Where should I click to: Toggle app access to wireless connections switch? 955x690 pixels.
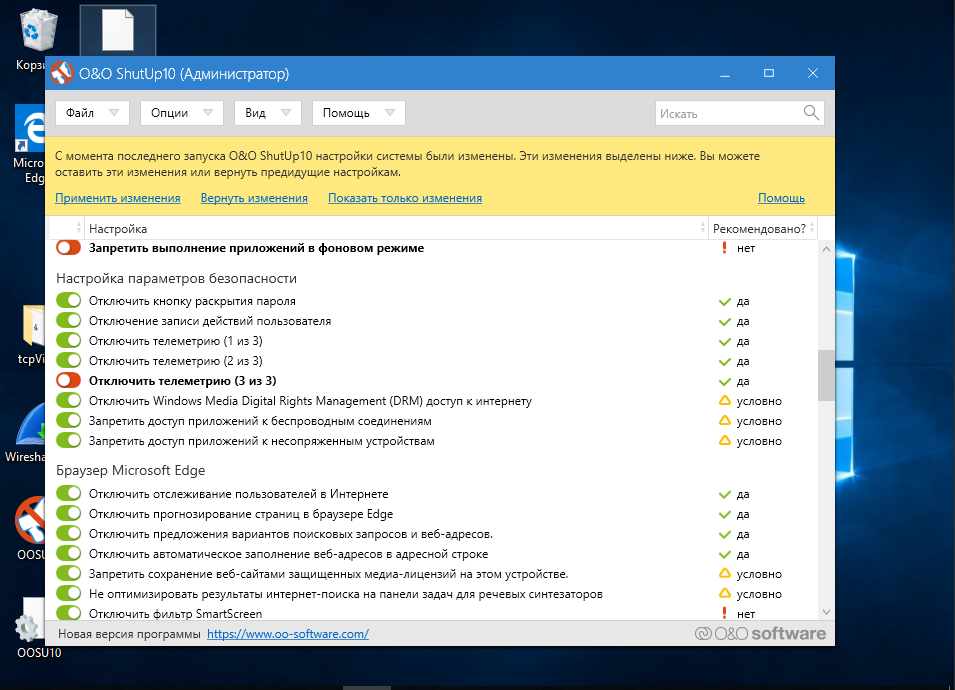68,420
